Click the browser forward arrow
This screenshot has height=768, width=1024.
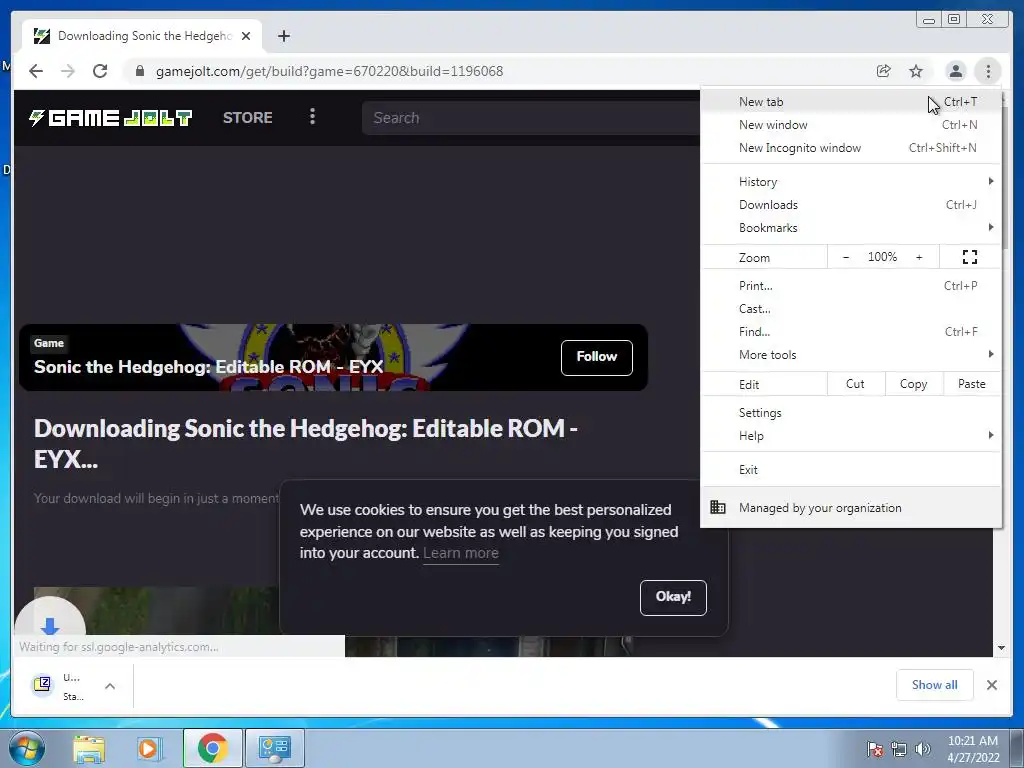point(68,71)
